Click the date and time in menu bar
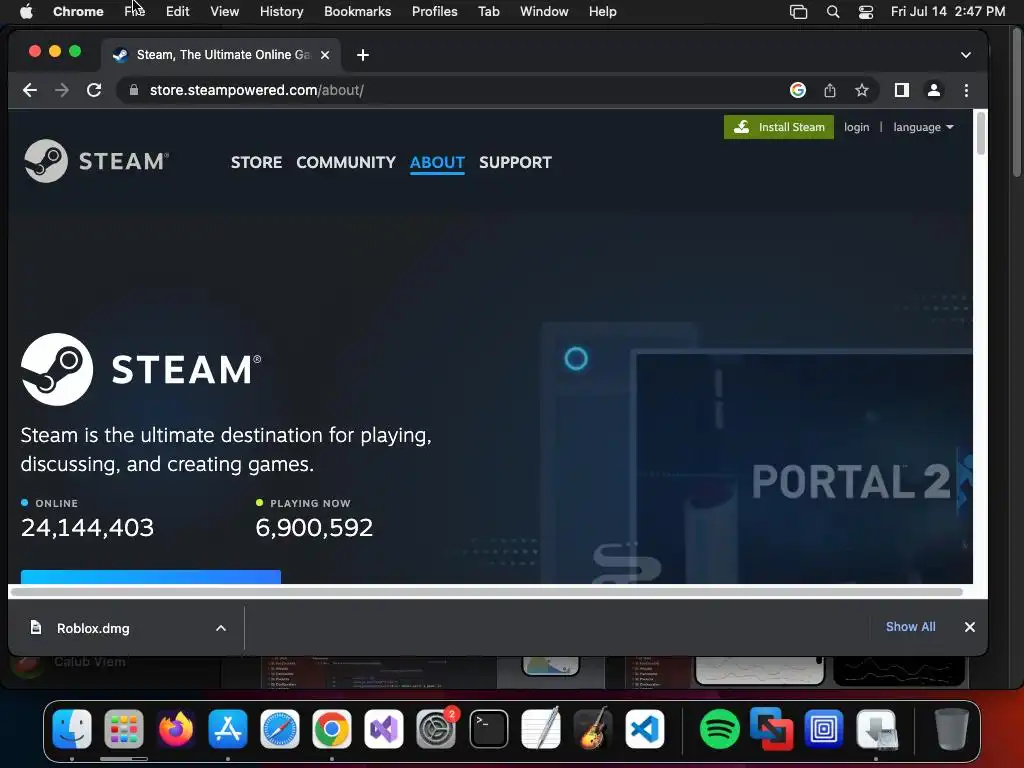 point(948,12)
